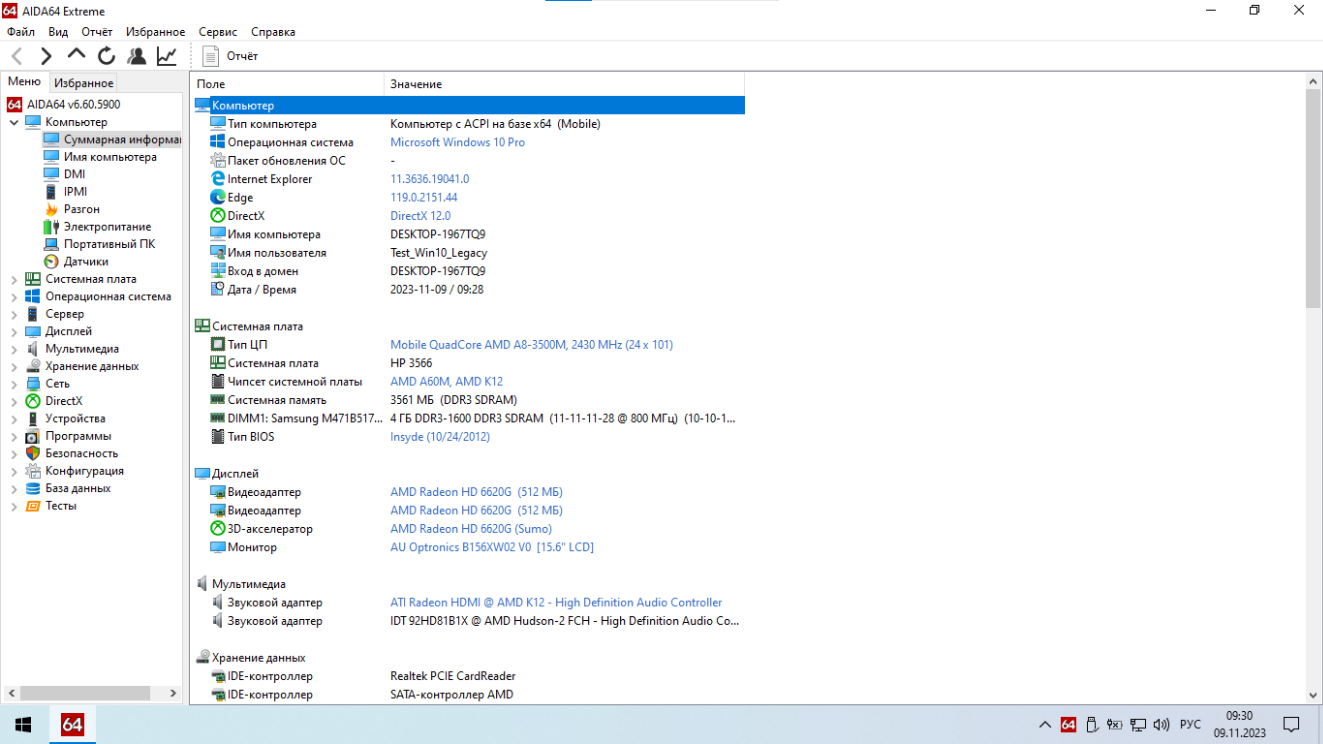Refresh the page with the refresh icon
1323x744 pixels.
106,56
